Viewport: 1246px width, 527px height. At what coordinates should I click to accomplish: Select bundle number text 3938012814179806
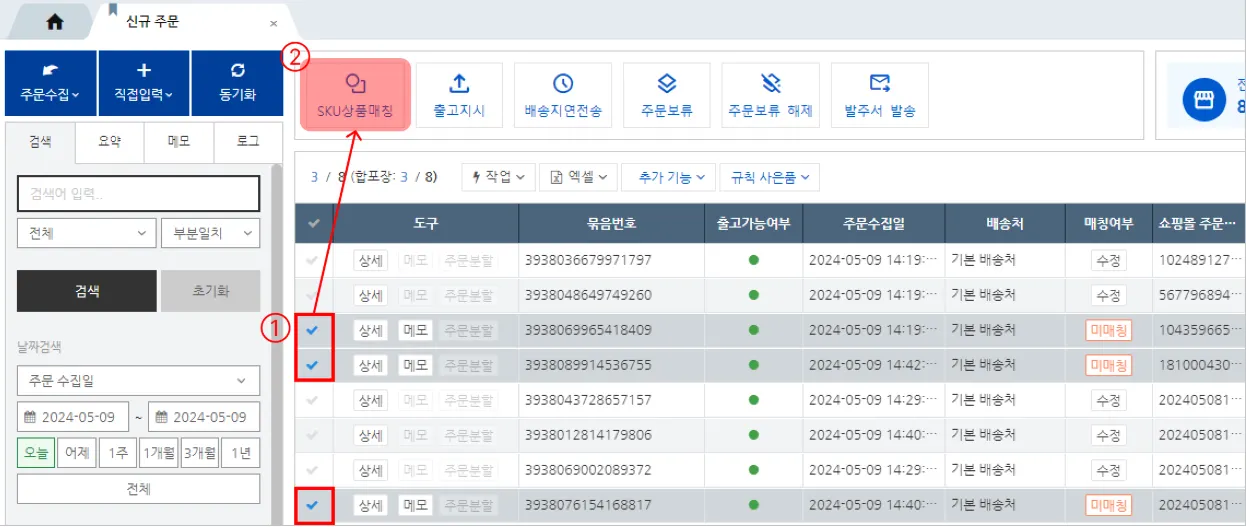[x=588, y=435]
